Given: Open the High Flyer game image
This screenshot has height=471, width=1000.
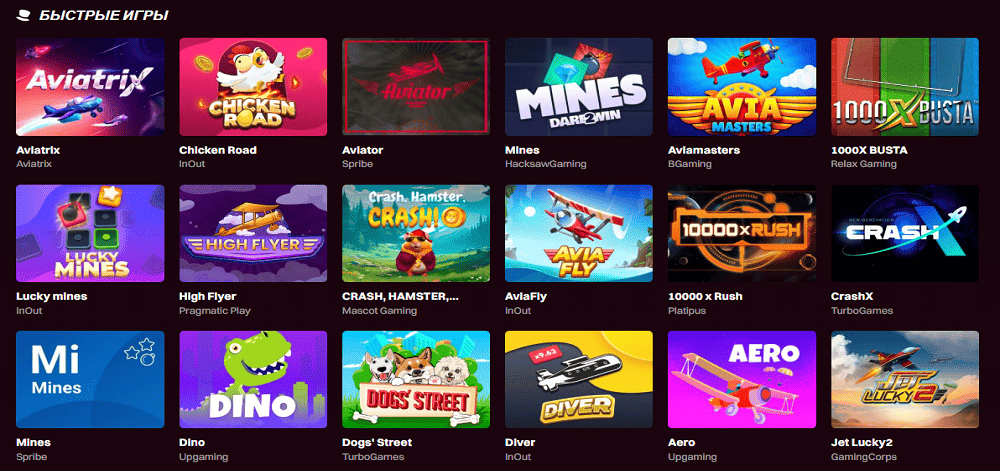Looking at the screenshot, I should pos(253,233).
